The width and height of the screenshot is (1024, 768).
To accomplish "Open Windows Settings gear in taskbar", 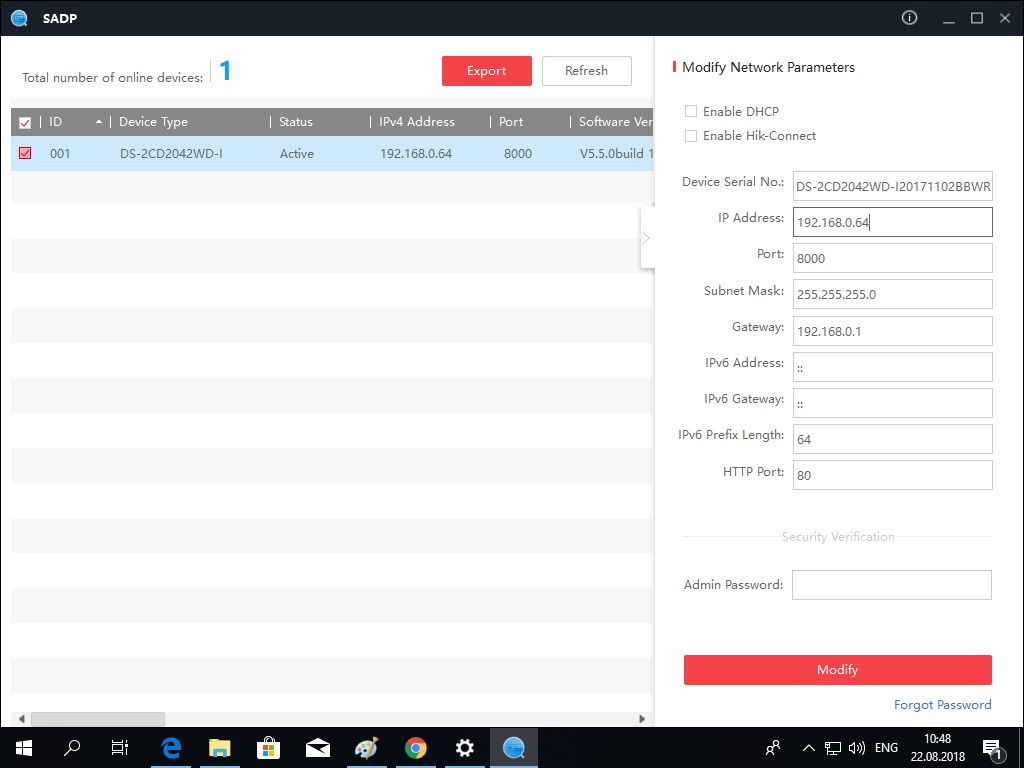I will pyautogui.click(x=465, y=747).
